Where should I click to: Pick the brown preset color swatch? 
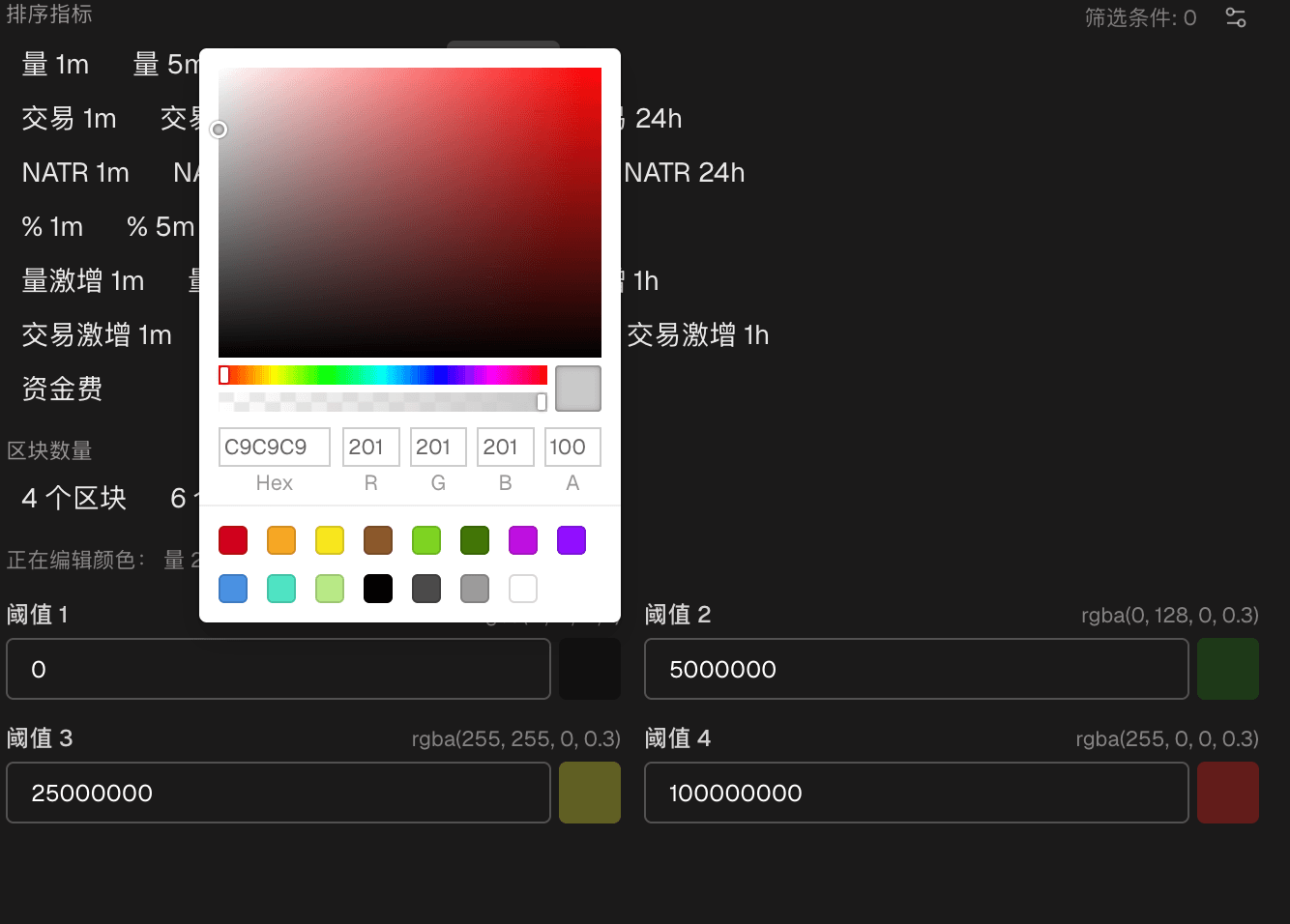tap(378, 540)
